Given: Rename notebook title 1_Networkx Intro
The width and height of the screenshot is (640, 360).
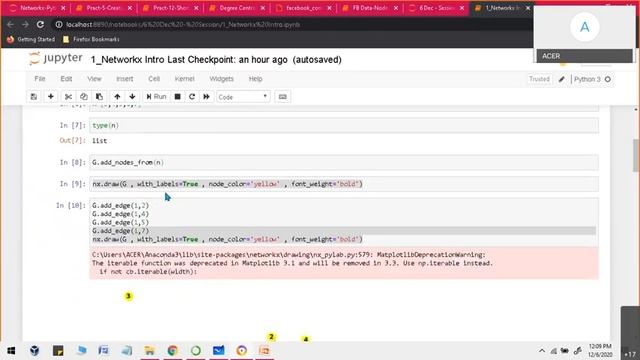Looking at the screenshot, I should (128, 60).
